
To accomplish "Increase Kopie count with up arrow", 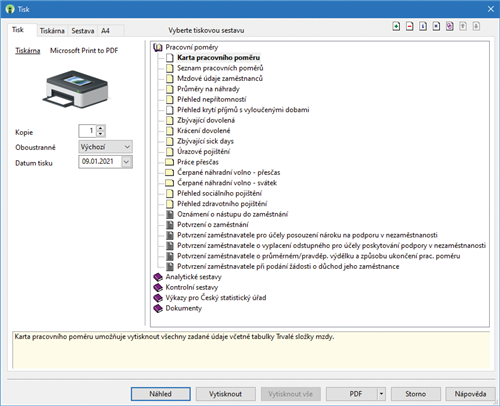I will coord(101,128).
